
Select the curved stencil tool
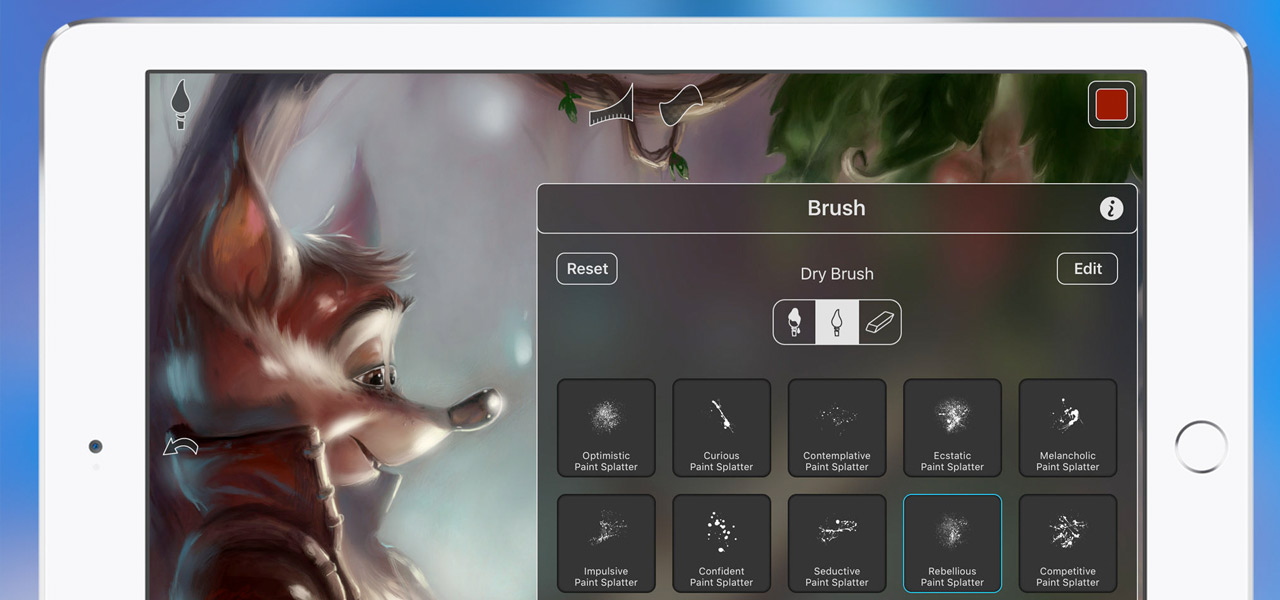[x=680, y=104]
